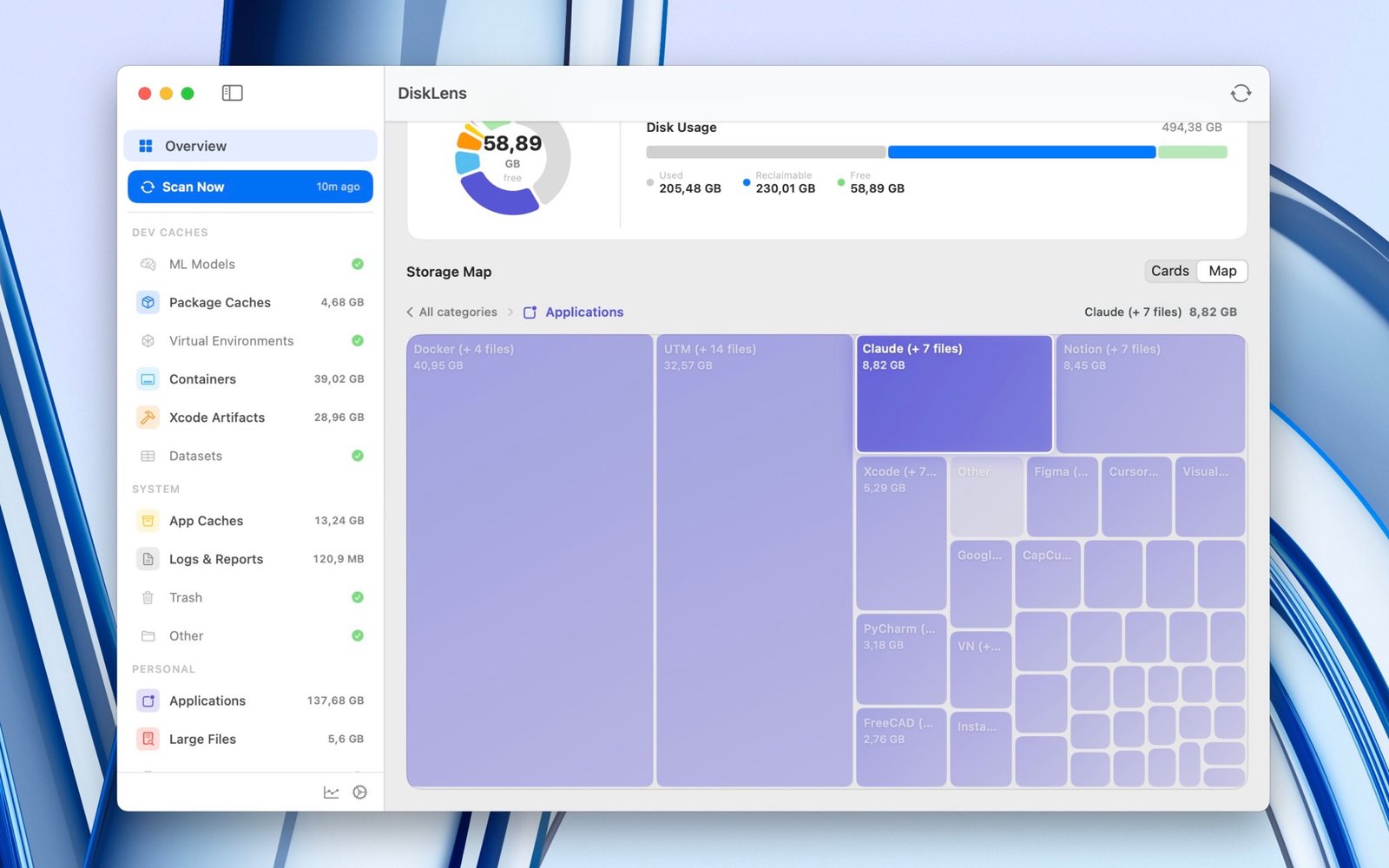Select the Googl... treemap tile
The height and width of the screenshot is (868, 1389).
[981, 583]
